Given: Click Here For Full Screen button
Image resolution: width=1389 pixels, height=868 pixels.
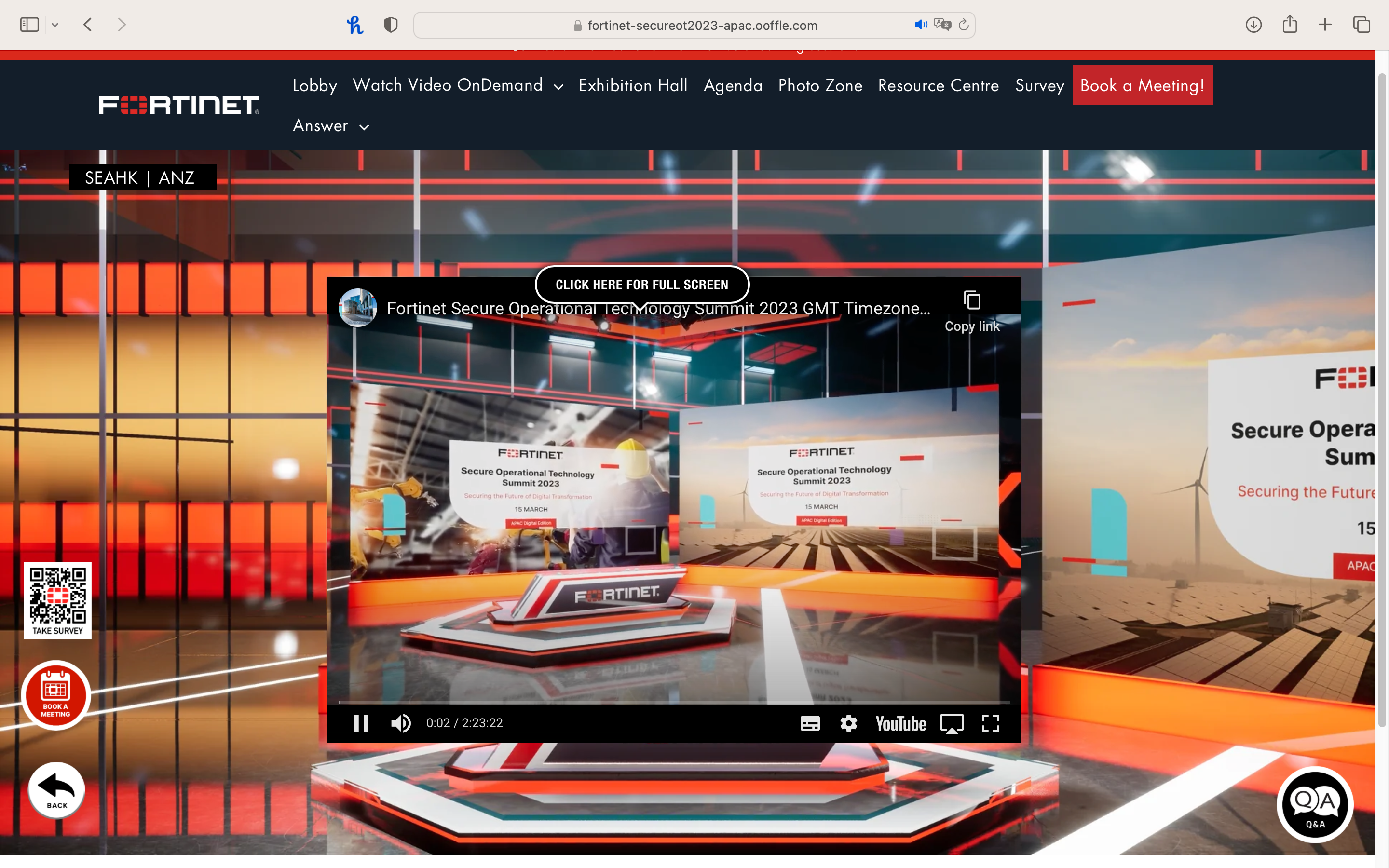Looking at the screenshot, I should click(642, 284).
